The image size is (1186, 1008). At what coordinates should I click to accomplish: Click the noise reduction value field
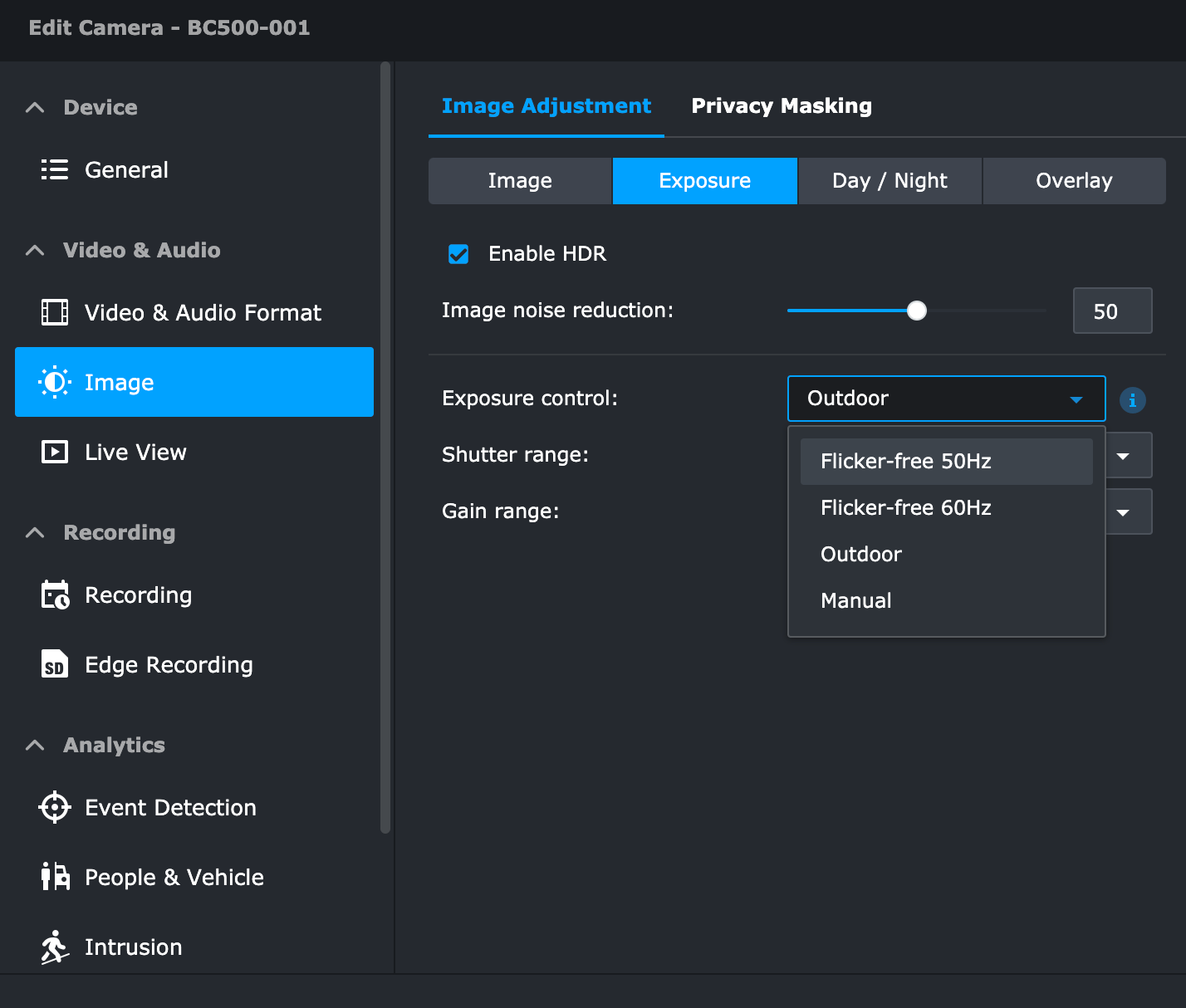(x=1111, y=311)
